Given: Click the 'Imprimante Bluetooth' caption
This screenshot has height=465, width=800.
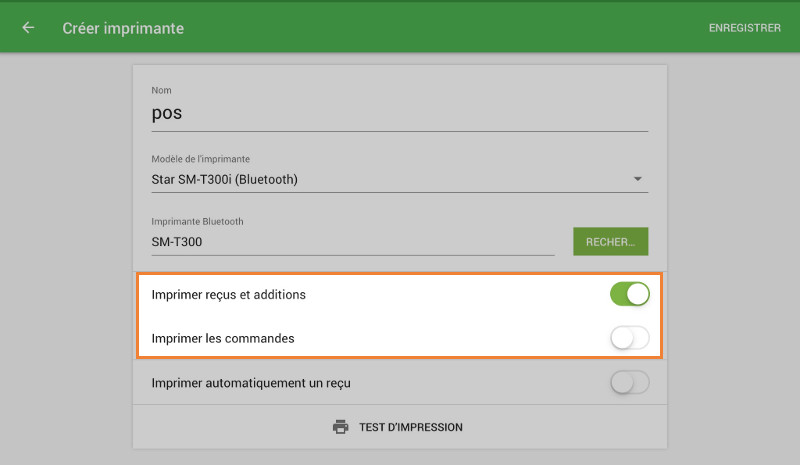Looking at the screenshot, I should tap(197, 221).
